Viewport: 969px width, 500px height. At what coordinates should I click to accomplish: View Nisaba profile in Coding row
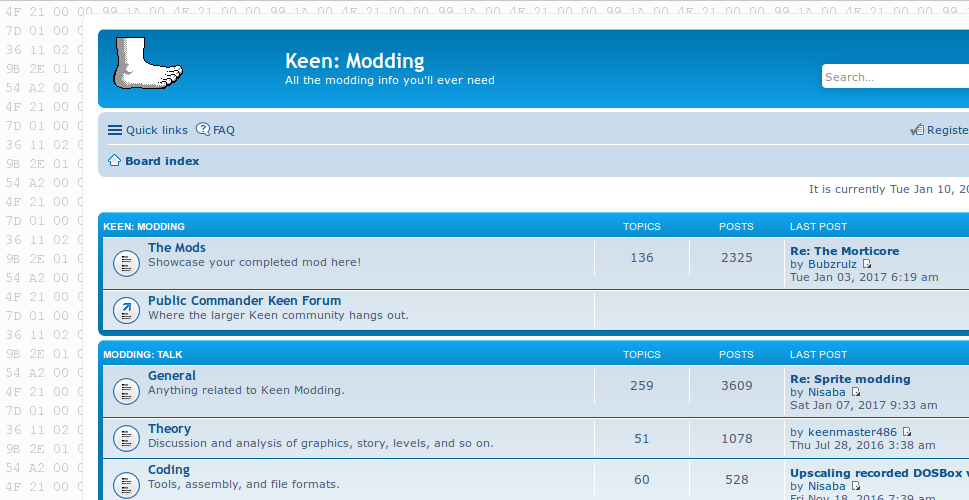coord(827,486)
